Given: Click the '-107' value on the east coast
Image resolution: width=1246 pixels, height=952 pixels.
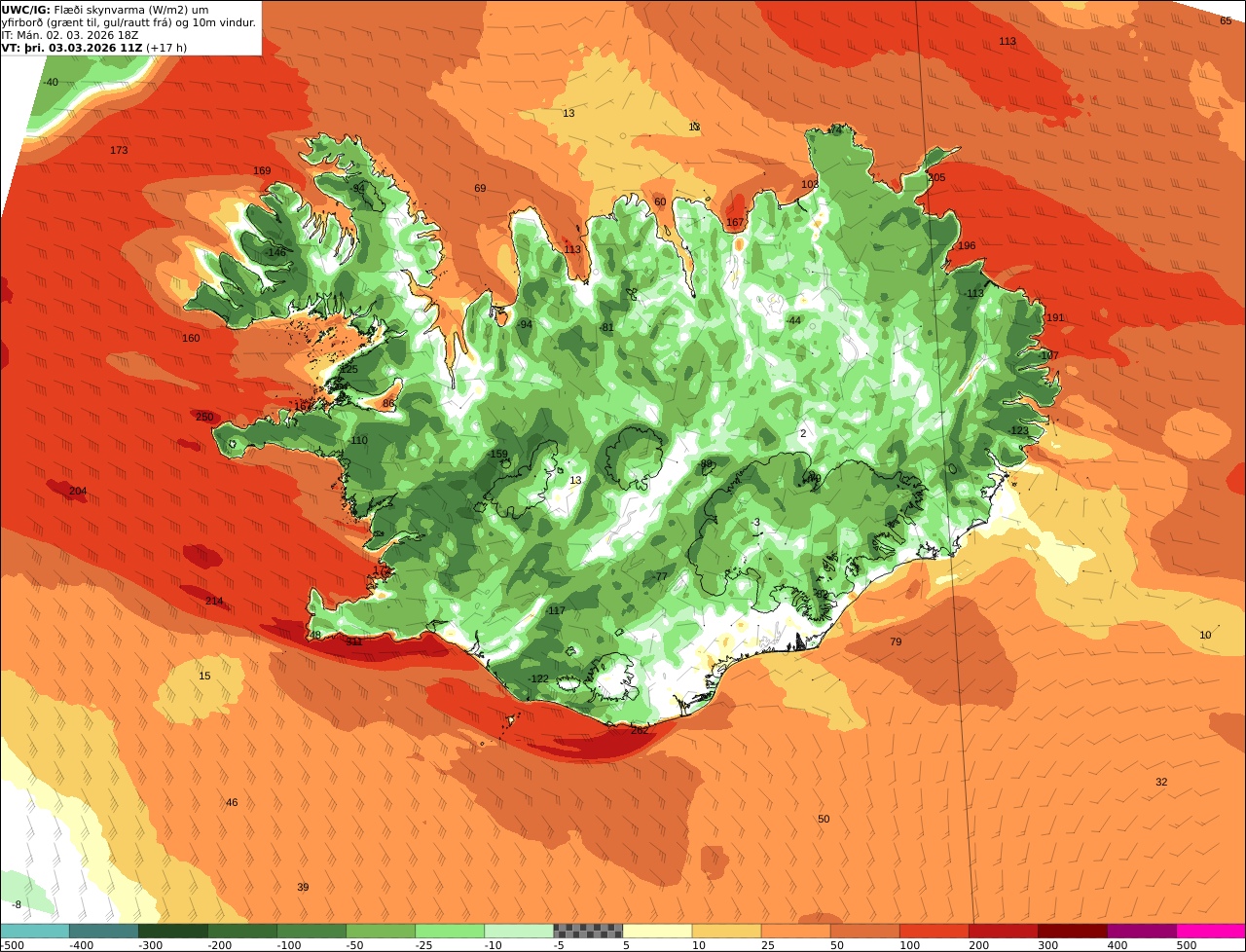Looking at the screenshot, I should (1048, 355).
